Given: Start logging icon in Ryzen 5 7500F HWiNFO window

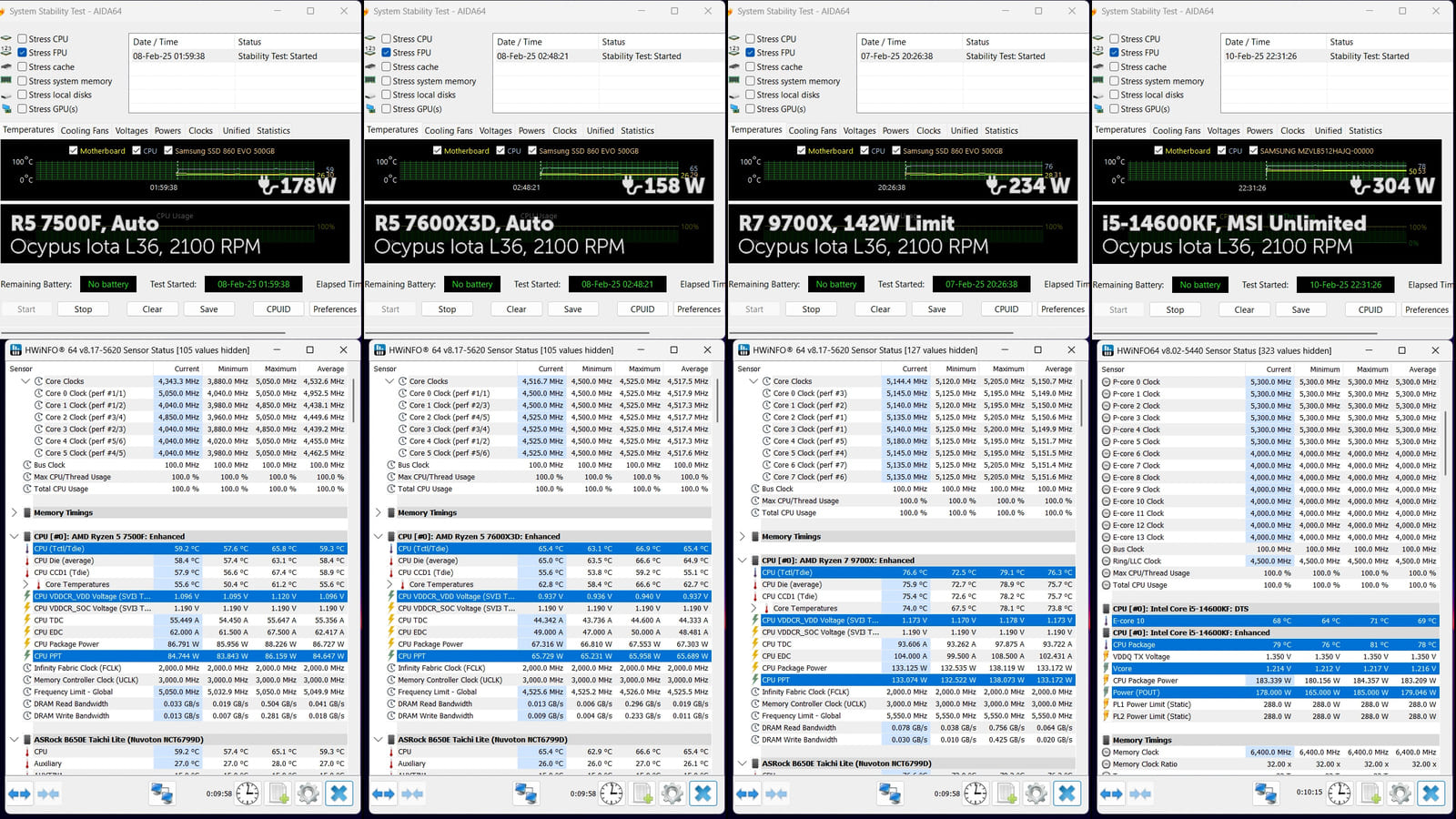Looking at the screenshot, I should pos(278,794).
